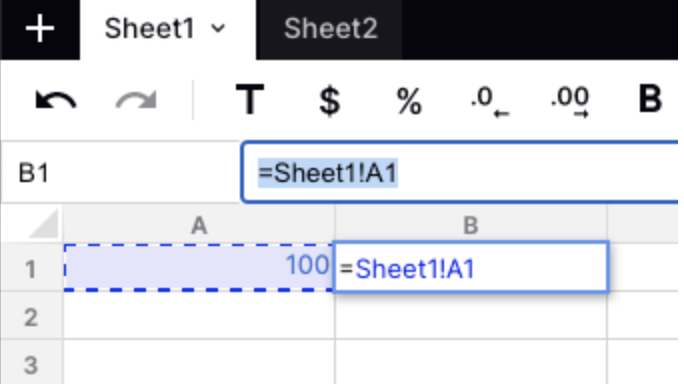Select row 3 header
The width and height of the screenshot is (684, 384).
pyautogui.click(x=31, y=364)
